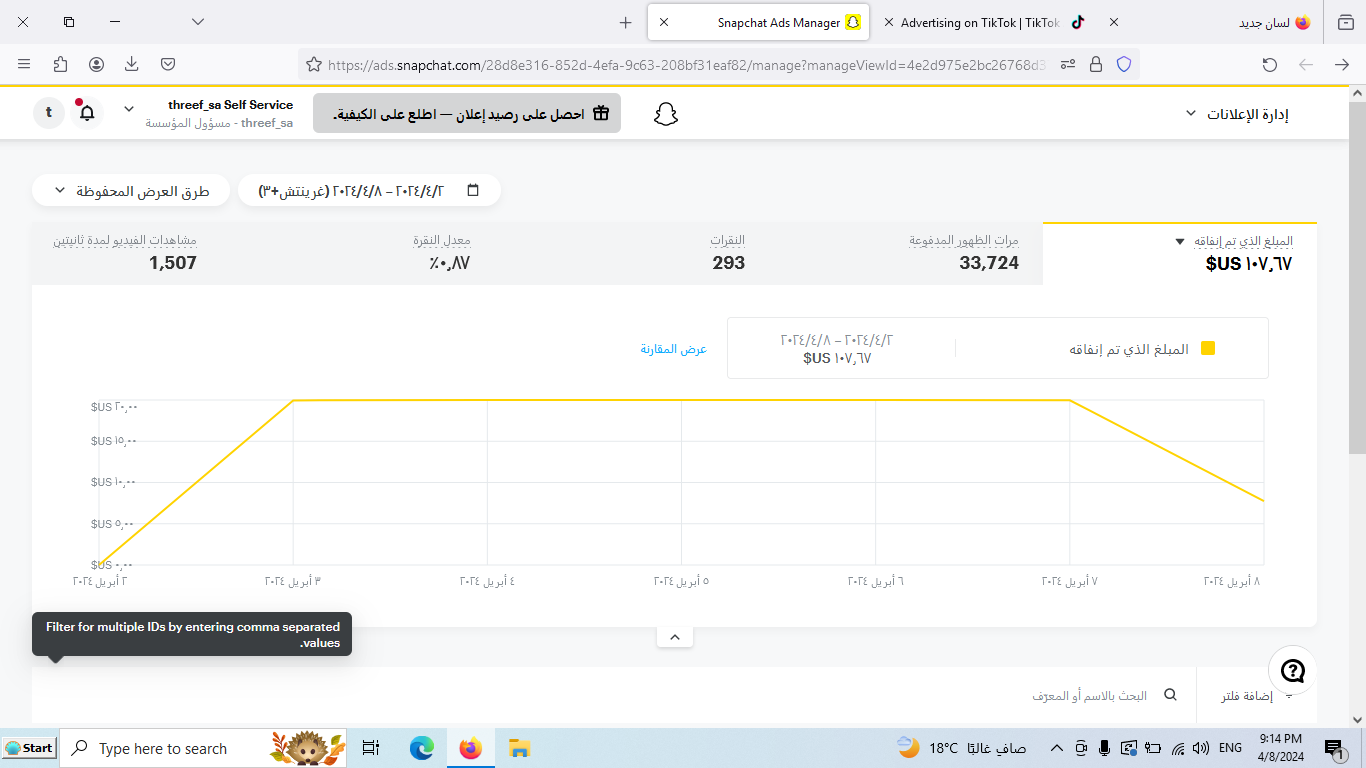The height and width of the screenshot is (768, 1366).
Task: Click the yellow spend legend swatch
Action: (x=1208, y=348)
